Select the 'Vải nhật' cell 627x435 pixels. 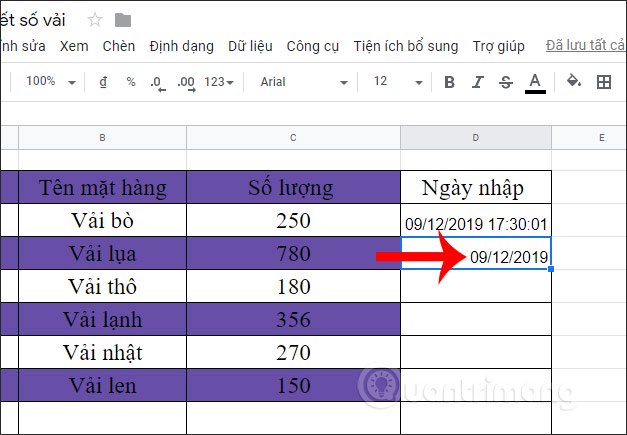pos(102,352)
